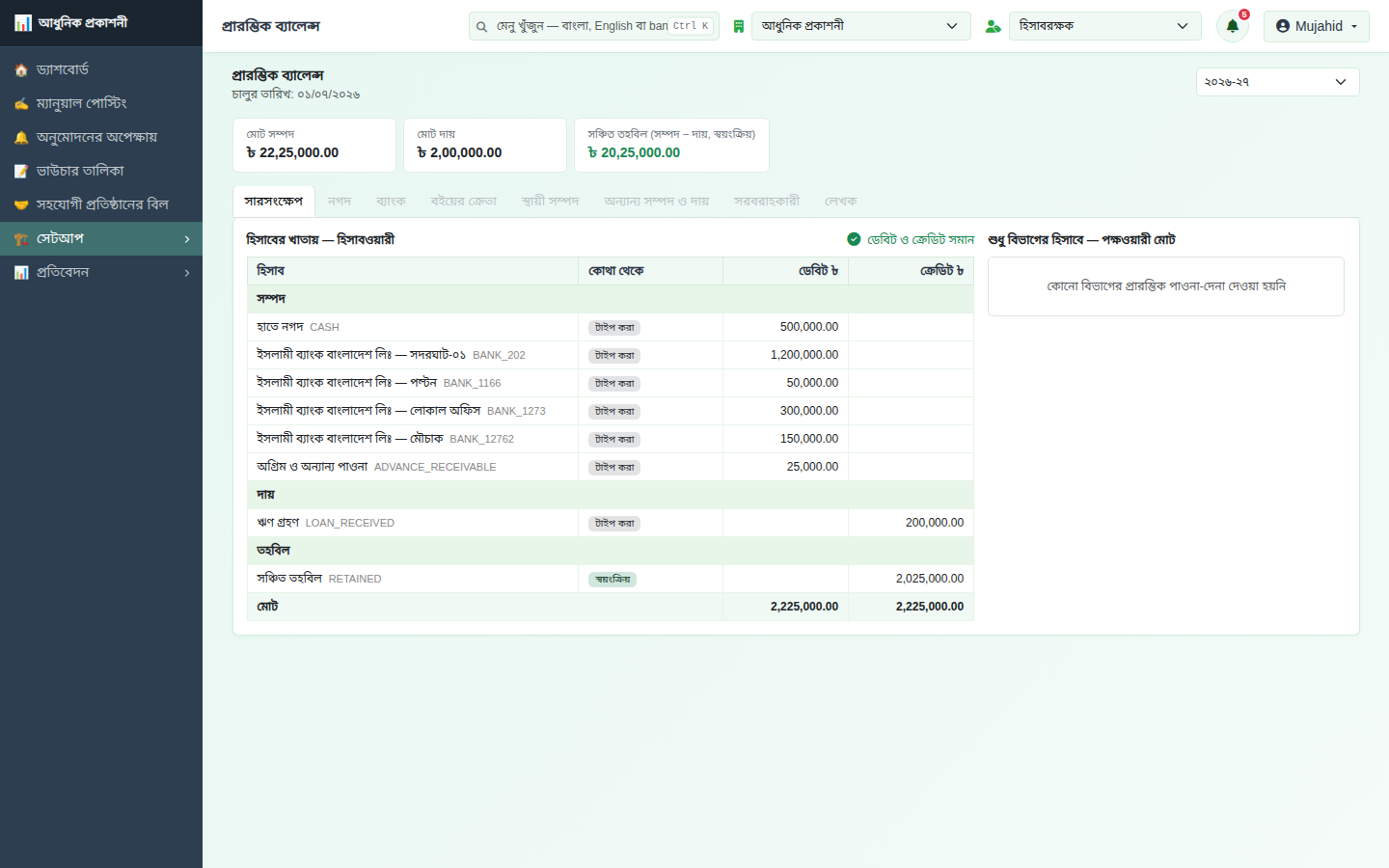
Task: Click the handshake icon for সহযোগী প্রতিষ্ঠানের বিল
Action: (21, 205)
